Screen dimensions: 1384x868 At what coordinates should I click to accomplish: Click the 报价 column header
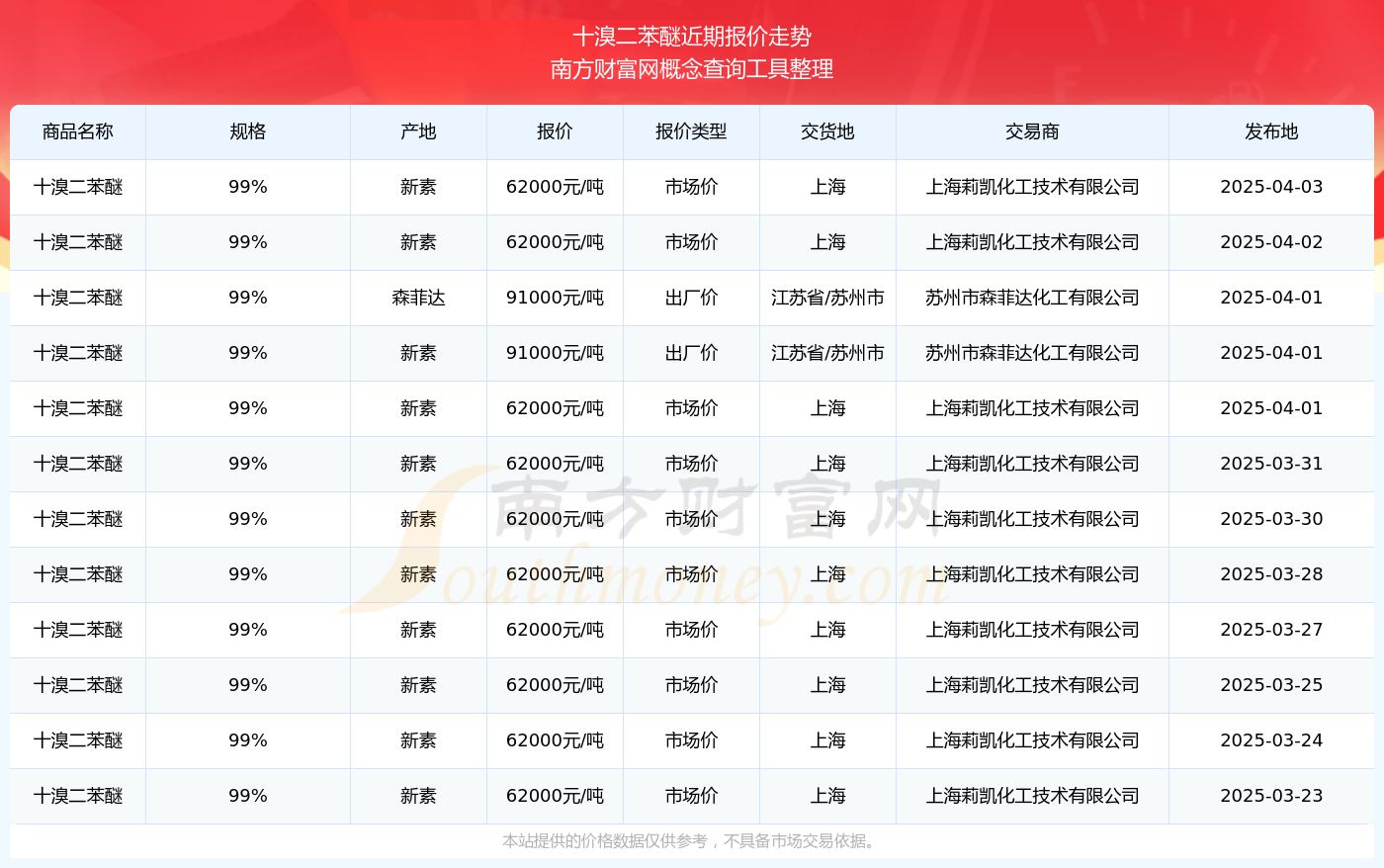[x=555, y=131]
